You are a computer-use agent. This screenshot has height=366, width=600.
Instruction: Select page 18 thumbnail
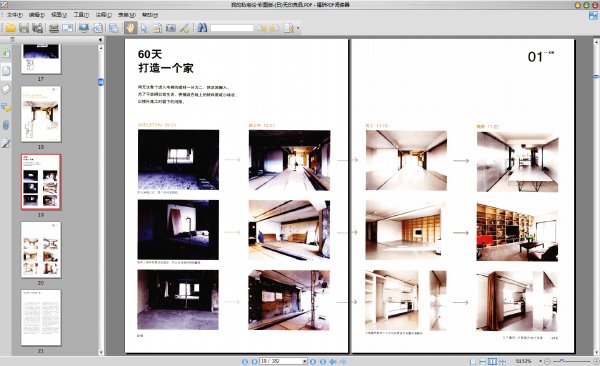click(x=41, y=114)
